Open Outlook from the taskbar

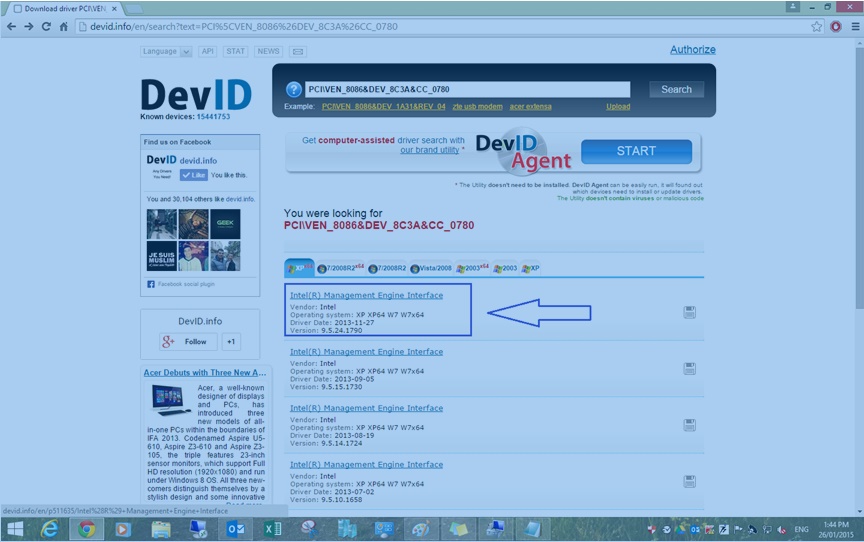(x=235, y=529)
